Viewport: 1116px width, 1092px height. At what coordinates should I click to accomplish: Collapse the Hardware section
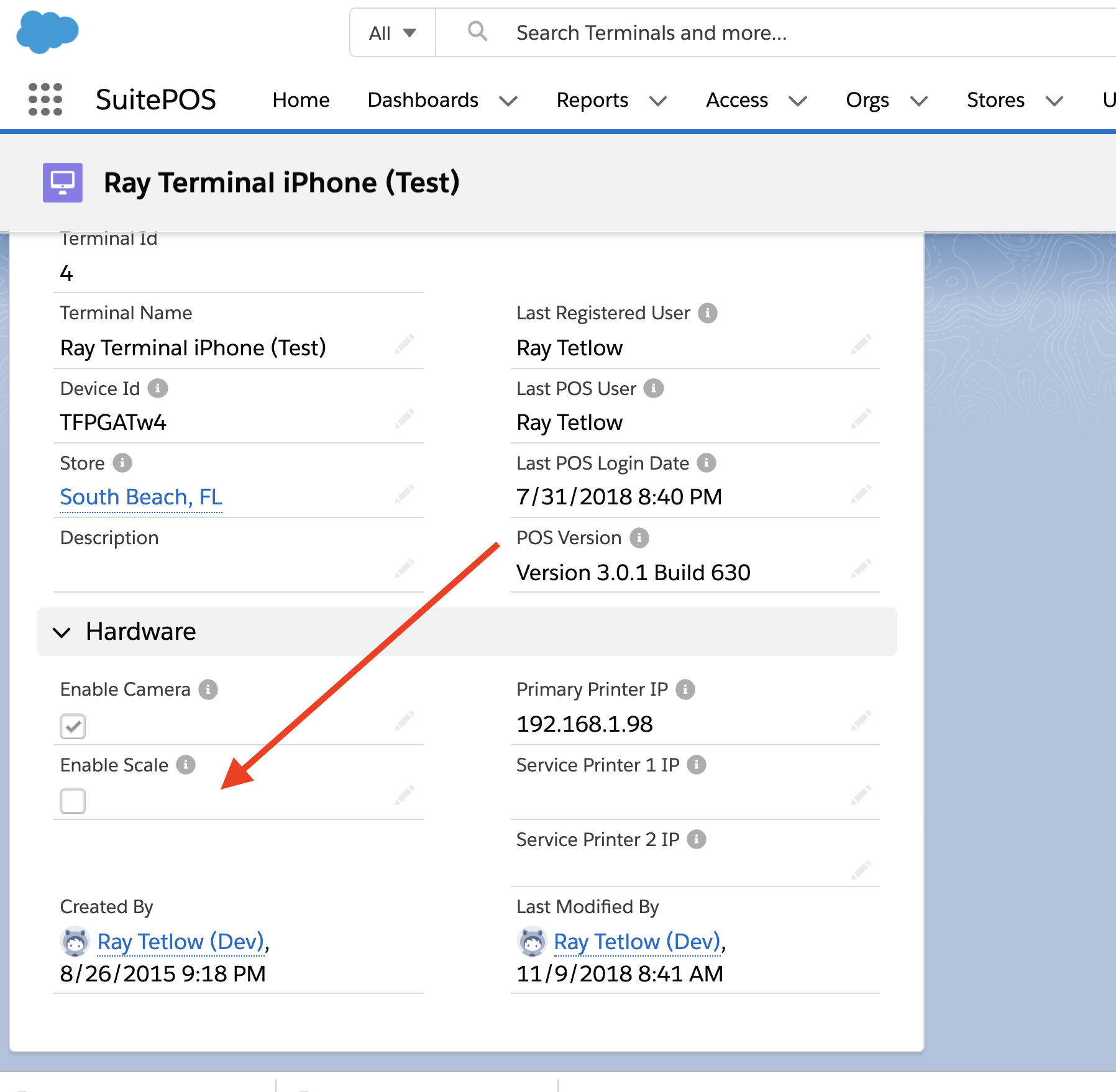tap(62, 632)
